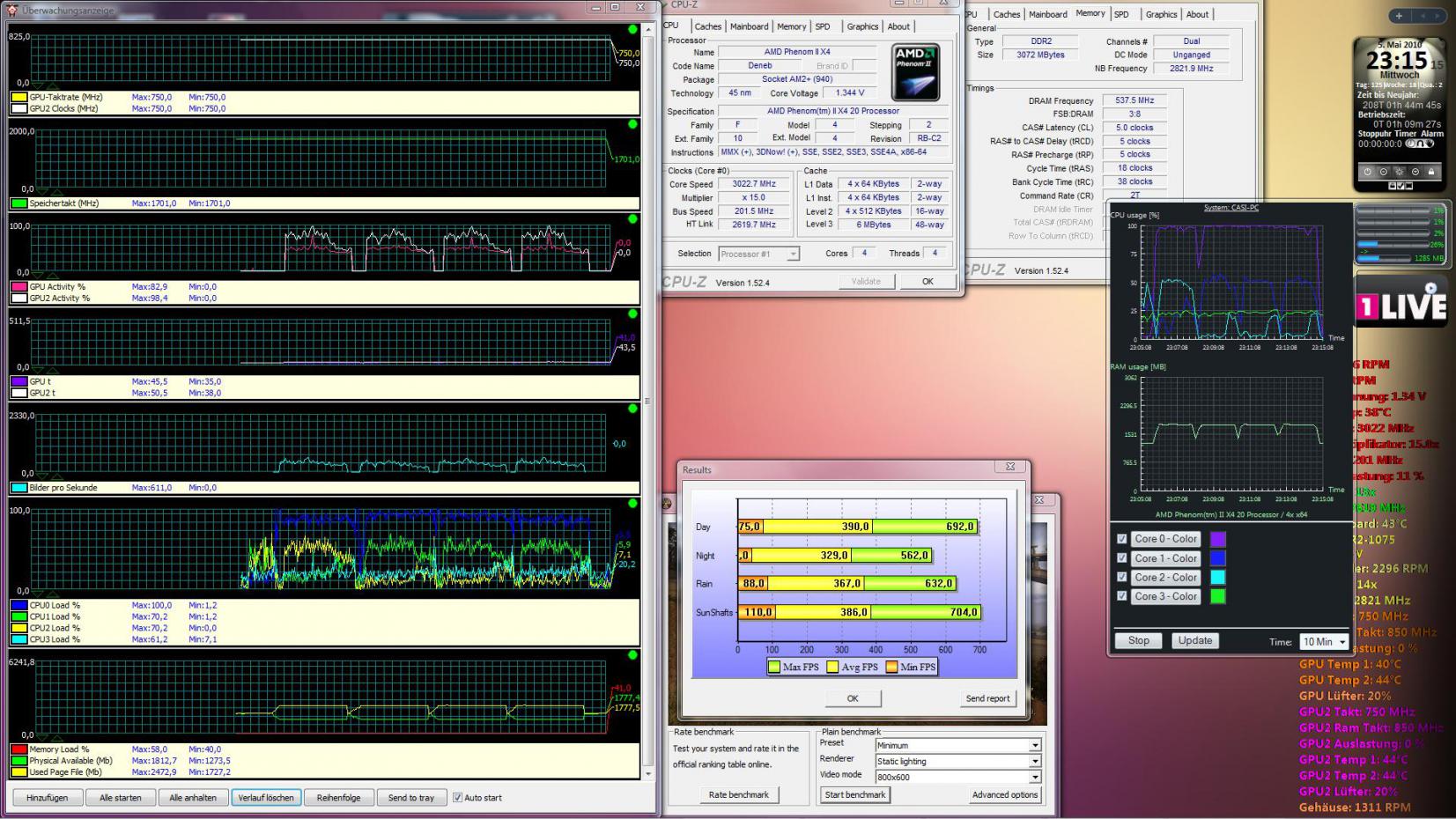The width and height of the screenshot is (1456, 819).
Task: Click the AMD Phenom II logo in CPU-Z
Action: point(915,71)
